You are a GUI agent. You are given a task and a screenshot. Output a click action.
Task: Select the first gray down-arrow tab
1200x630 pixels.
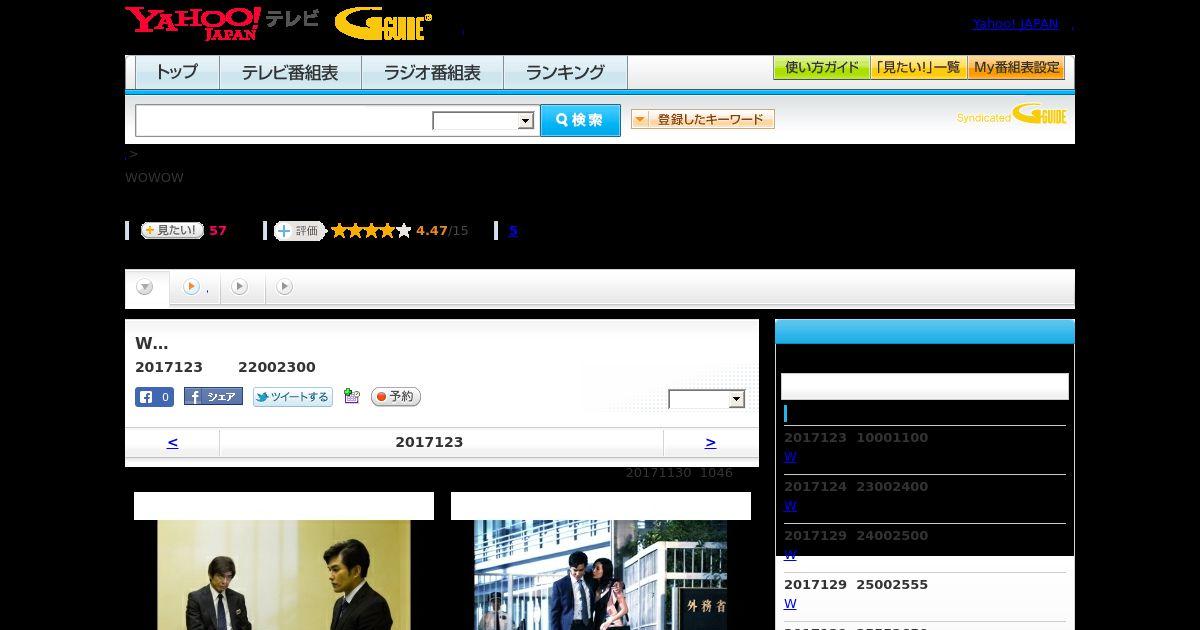pos(146,287)
